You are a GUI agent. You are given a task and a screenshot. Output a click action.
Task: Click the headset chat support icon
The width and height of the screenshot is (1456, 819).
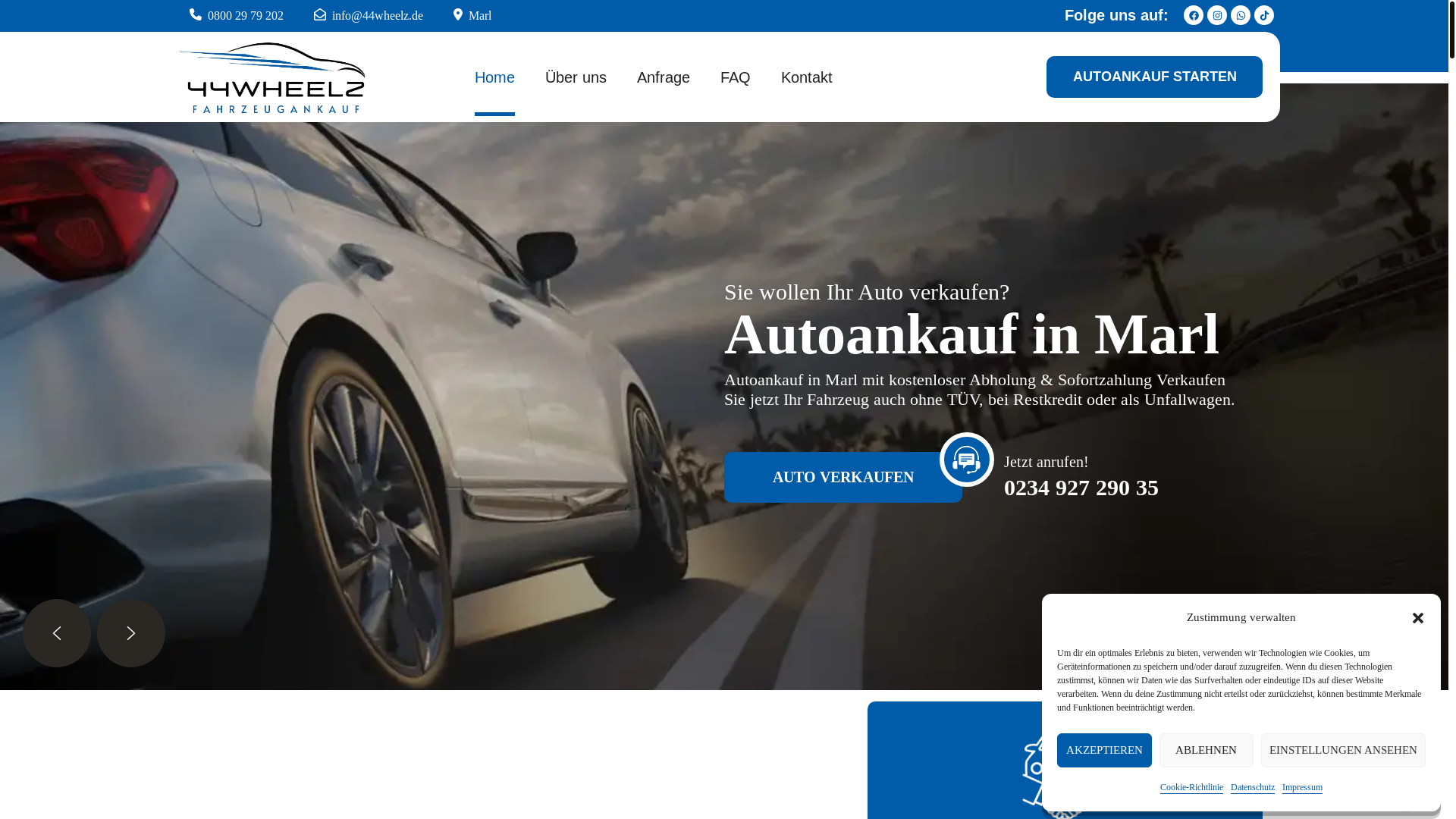967,460
